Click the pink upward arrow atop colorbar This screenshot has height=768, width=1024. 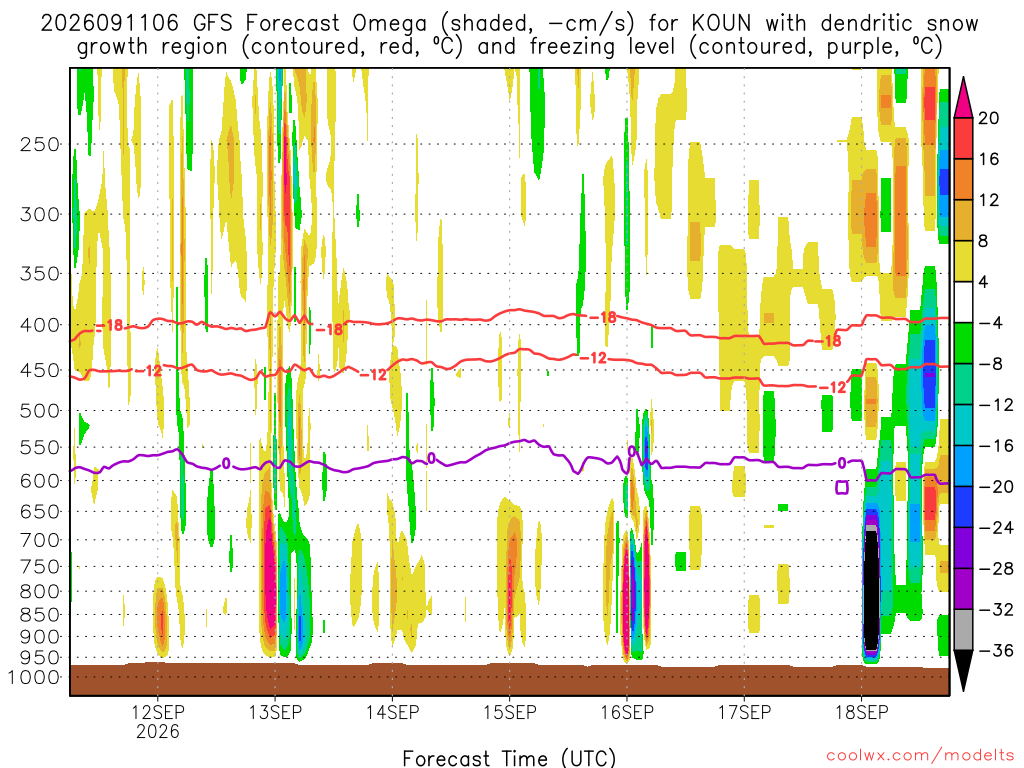pos(963,98)
